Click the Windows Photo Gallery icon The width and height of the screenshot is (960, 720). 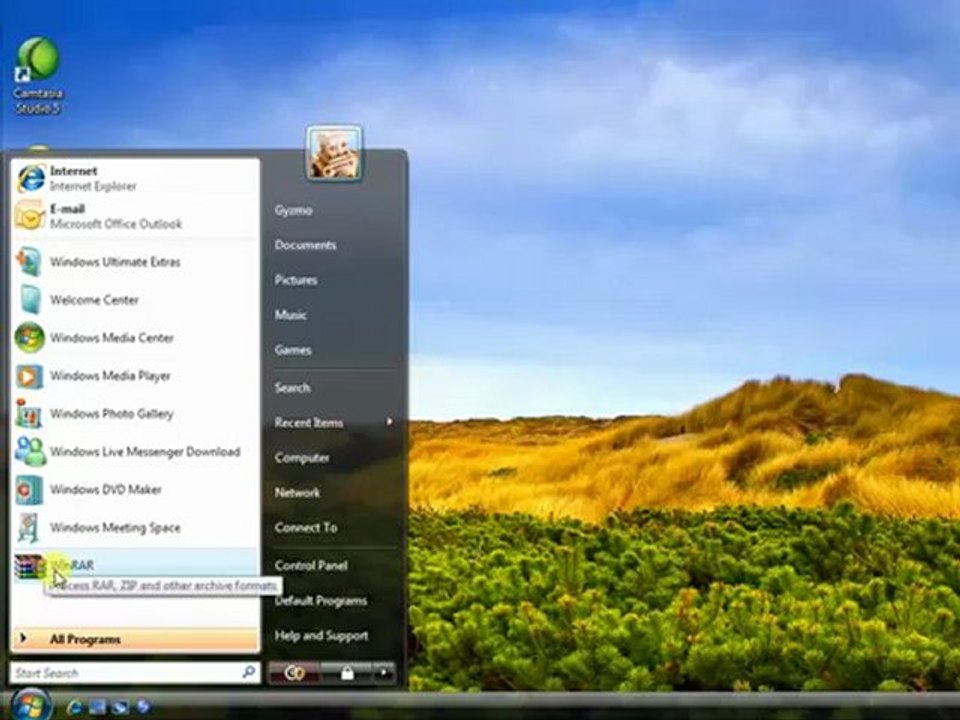(x=29, y=413)
